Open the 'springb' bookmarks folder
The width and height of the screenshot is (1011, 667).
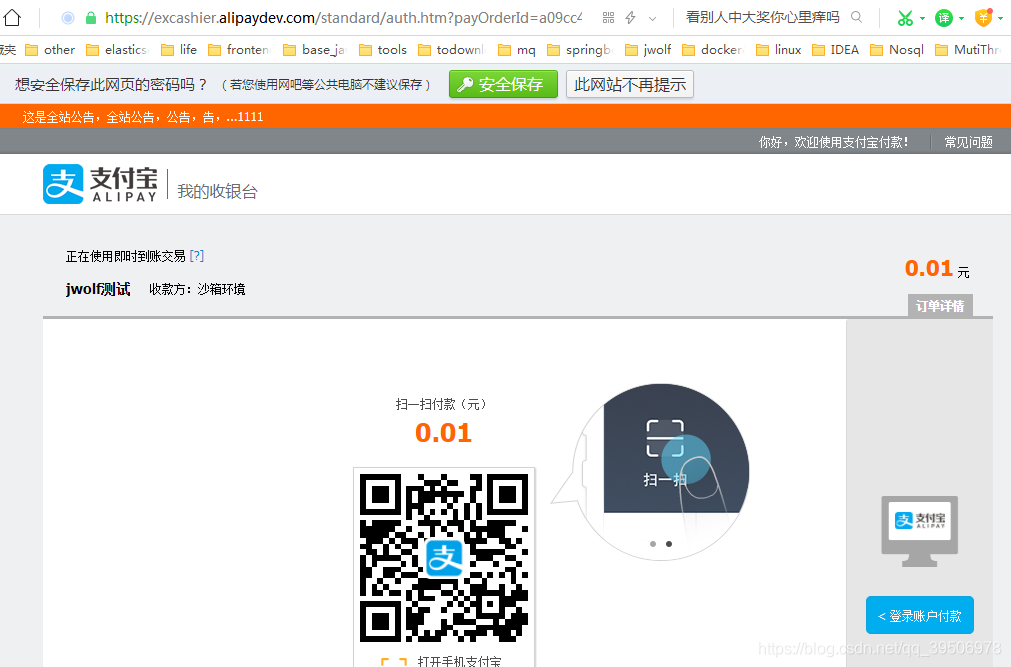coord(578,50)
